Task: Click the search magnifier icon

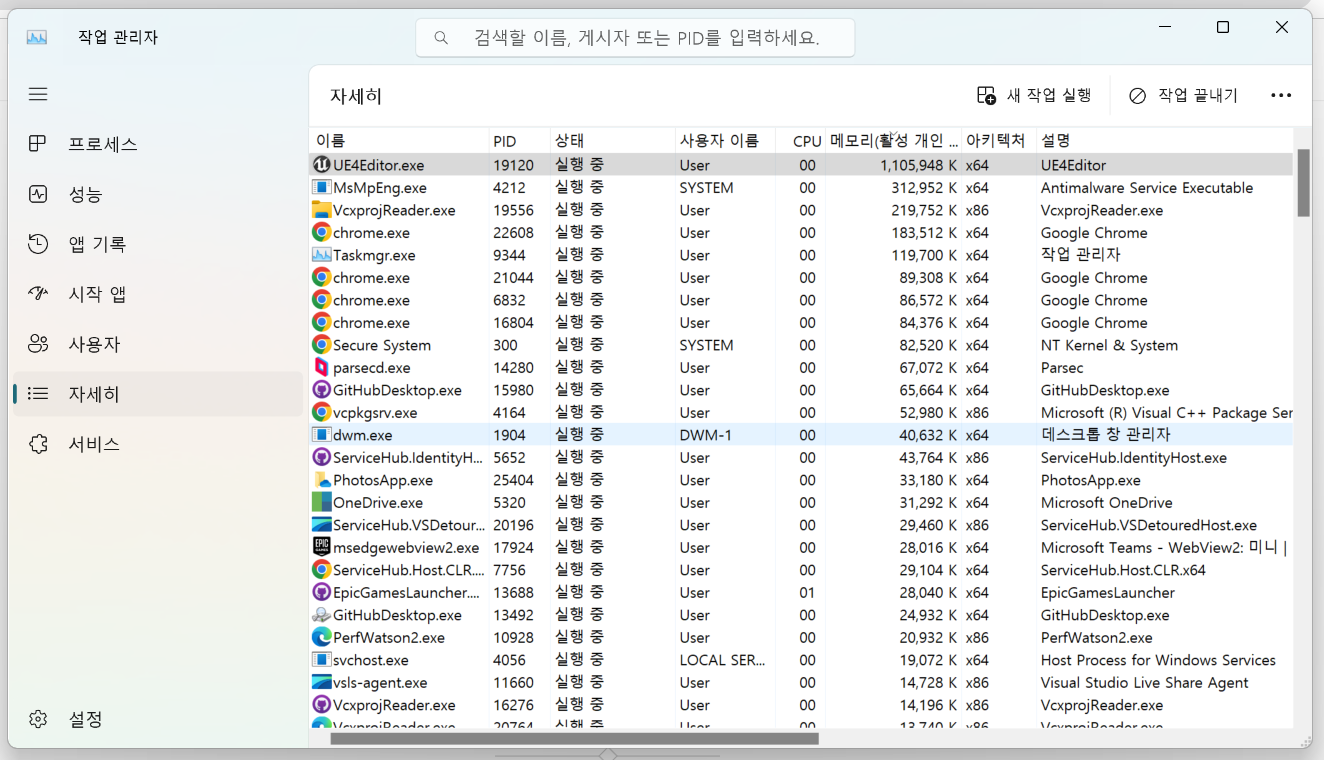Action: click(441, 38)
